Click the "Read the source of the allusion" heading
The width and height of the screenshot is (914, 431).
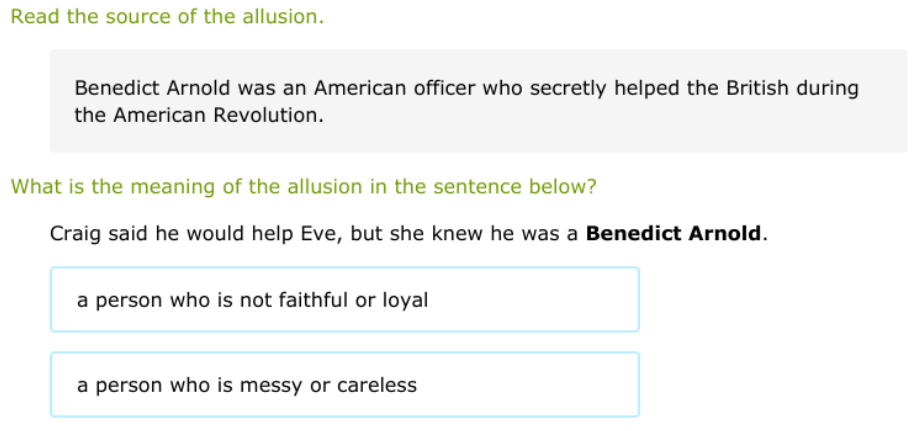coord(167,18)
